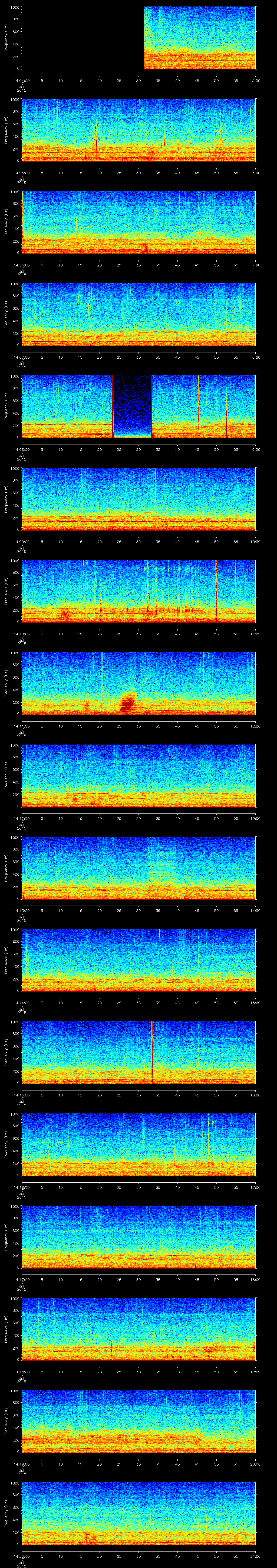Click the 14:12:00 start time label
The height and width of the screenshot is (1568, 277).
(21, 818)
